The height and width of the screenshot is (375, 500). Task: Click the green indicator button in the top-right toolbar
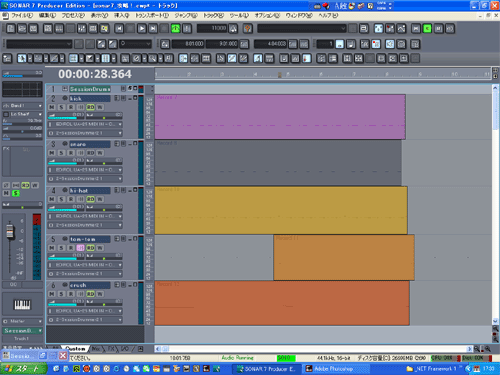[x=427, y=29]
